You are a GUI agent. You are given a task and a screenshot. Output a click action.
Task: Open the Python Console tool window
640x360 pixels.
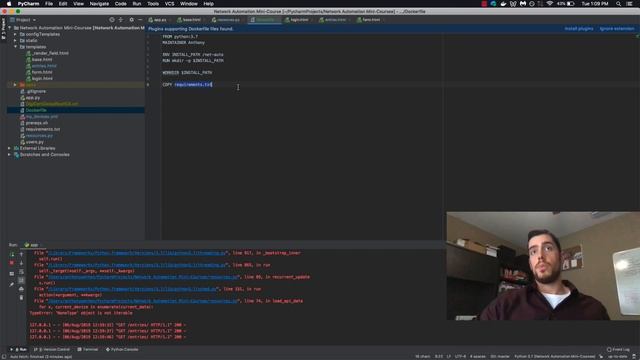(122, 349)
